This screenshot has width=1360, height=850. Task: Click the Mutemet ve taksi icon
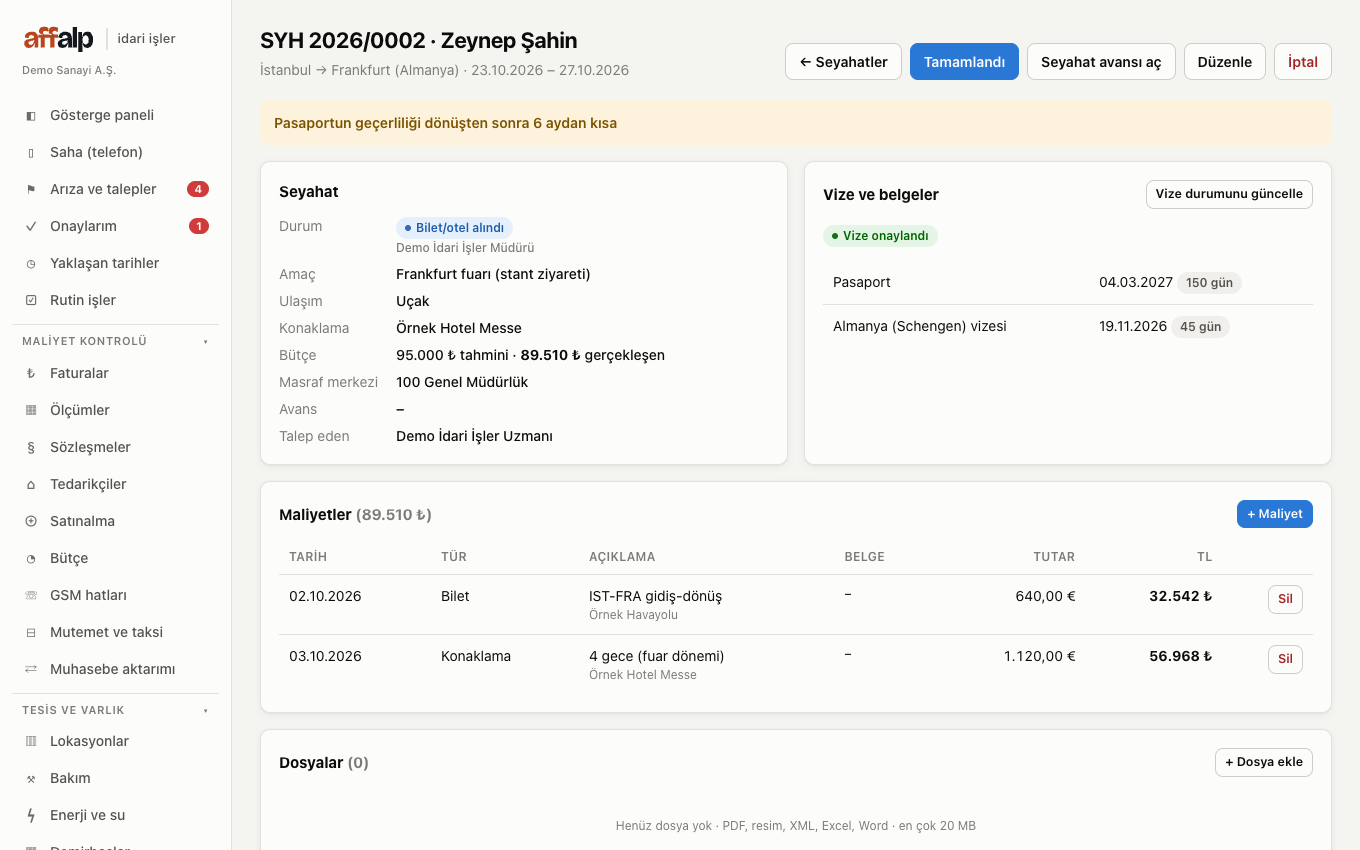point(31,632)
